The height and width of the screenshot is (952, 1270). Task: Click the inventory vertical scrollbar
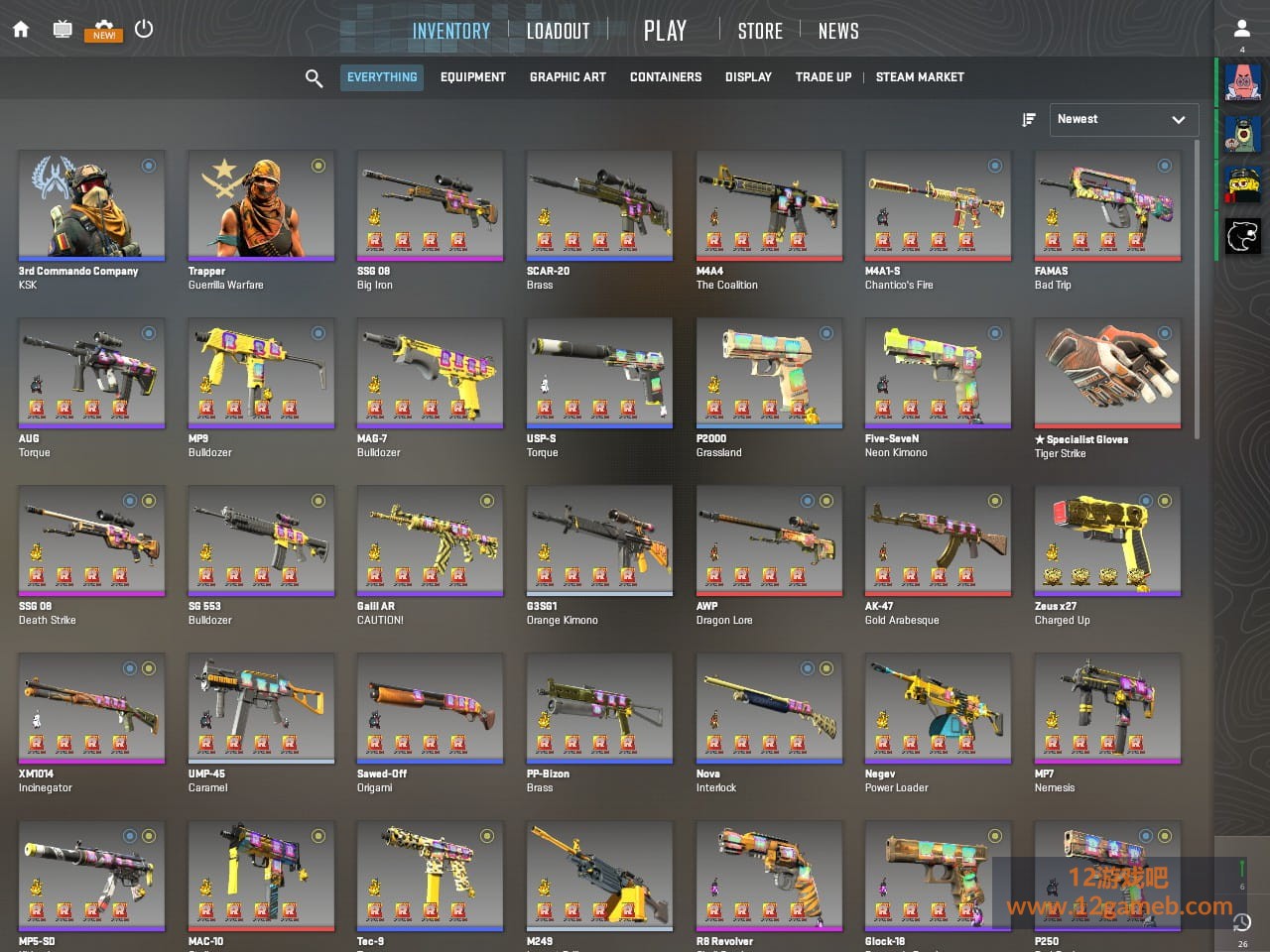point(1196,289)
